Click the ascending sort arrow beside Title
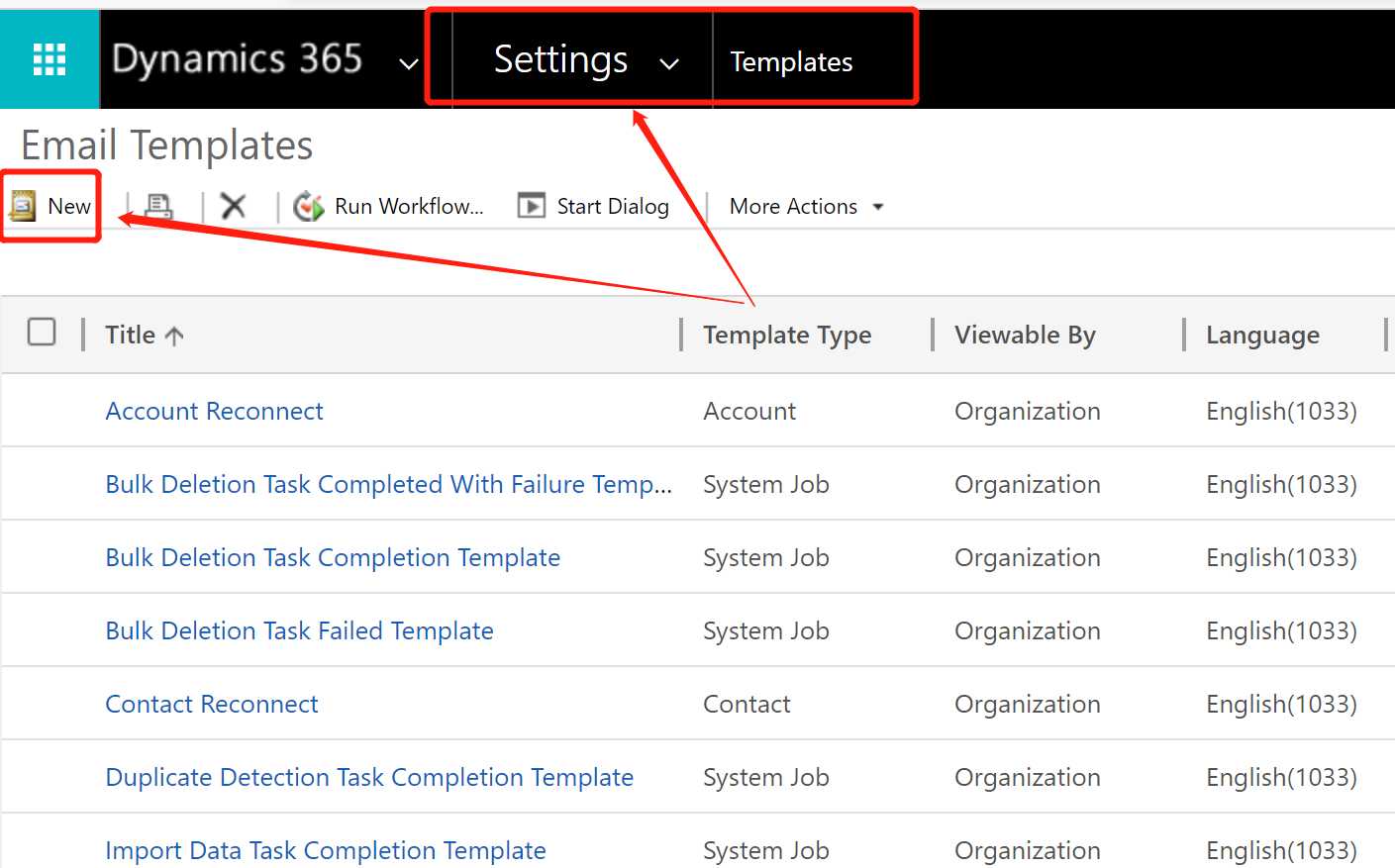1395x868 pixels. click(x=174, y=337)
